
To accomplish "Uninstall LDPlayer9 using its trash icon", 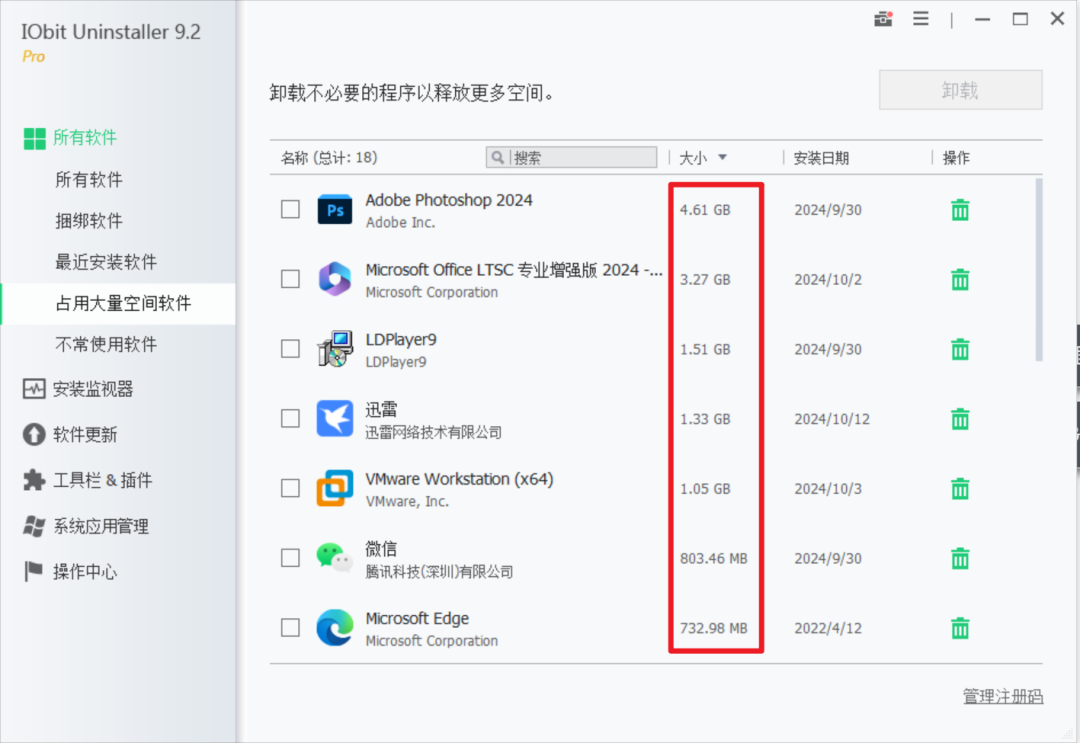I will click(959, 349).
